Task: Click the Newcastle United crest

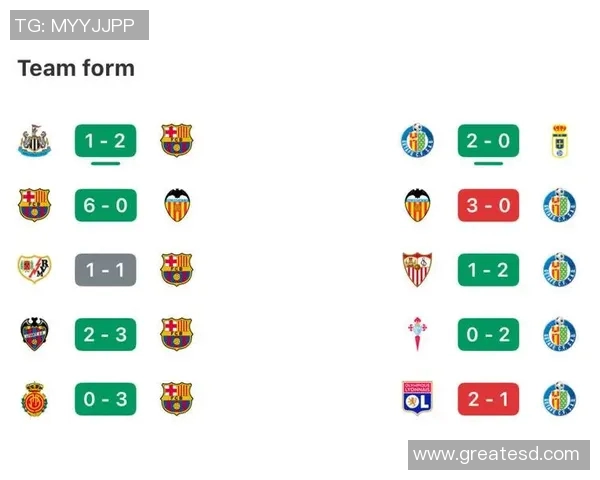Action: (x=34, y=141)
